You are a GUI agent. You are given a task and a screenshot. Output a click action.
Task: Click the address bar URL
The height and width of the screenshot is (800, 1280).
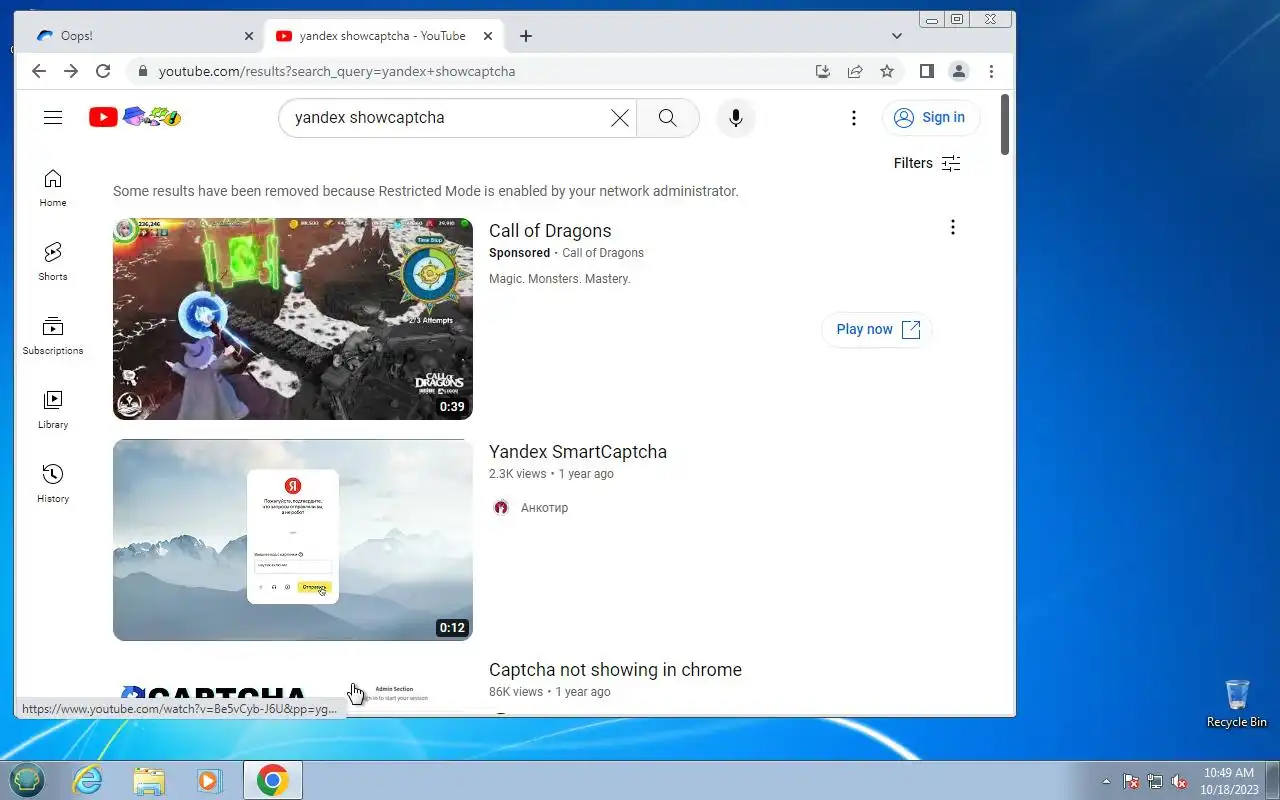[x=337, y=72]
